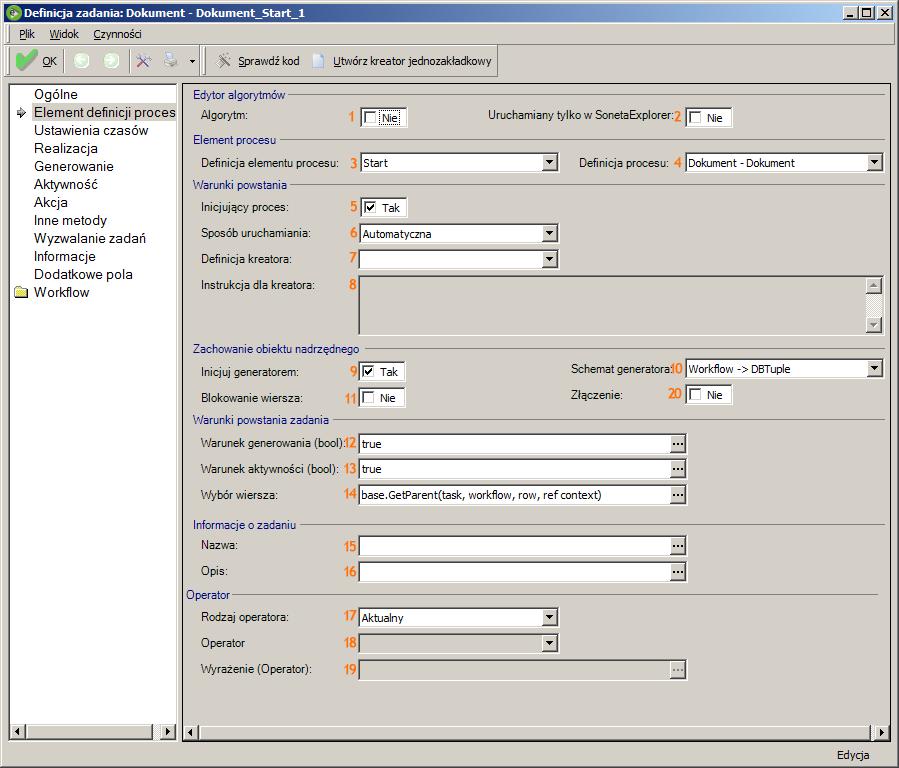
Task: Toggle the Algorytm checkbox
Action: click(x=370, y=117)
